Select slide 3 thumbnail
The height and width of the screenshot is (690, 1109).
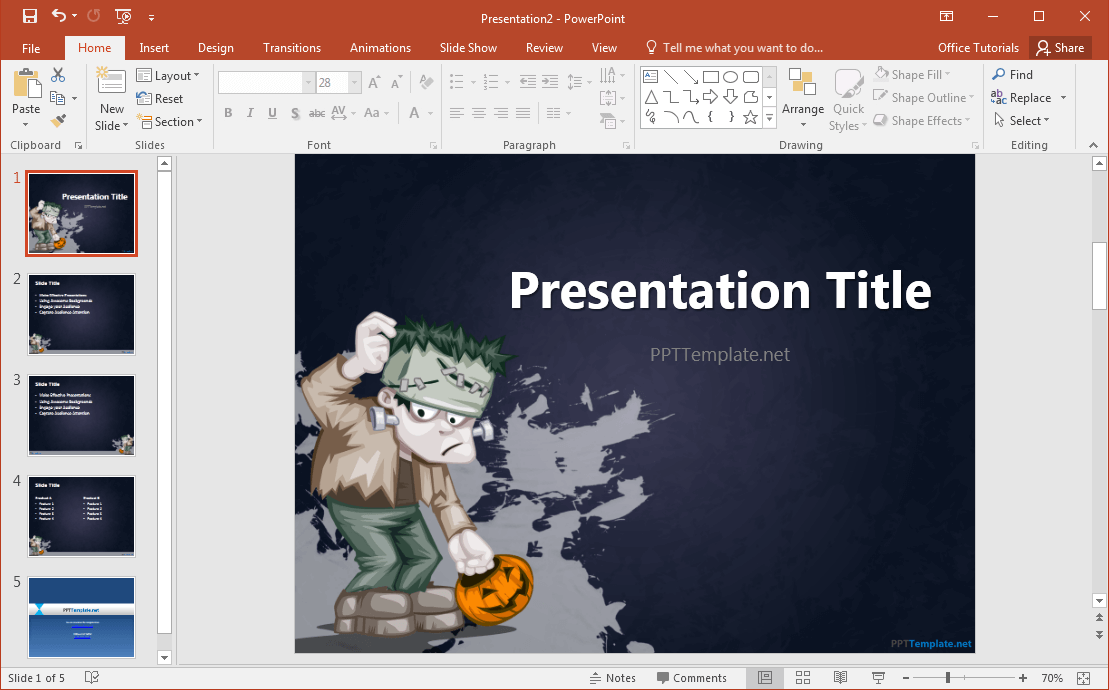pos(81,415)
